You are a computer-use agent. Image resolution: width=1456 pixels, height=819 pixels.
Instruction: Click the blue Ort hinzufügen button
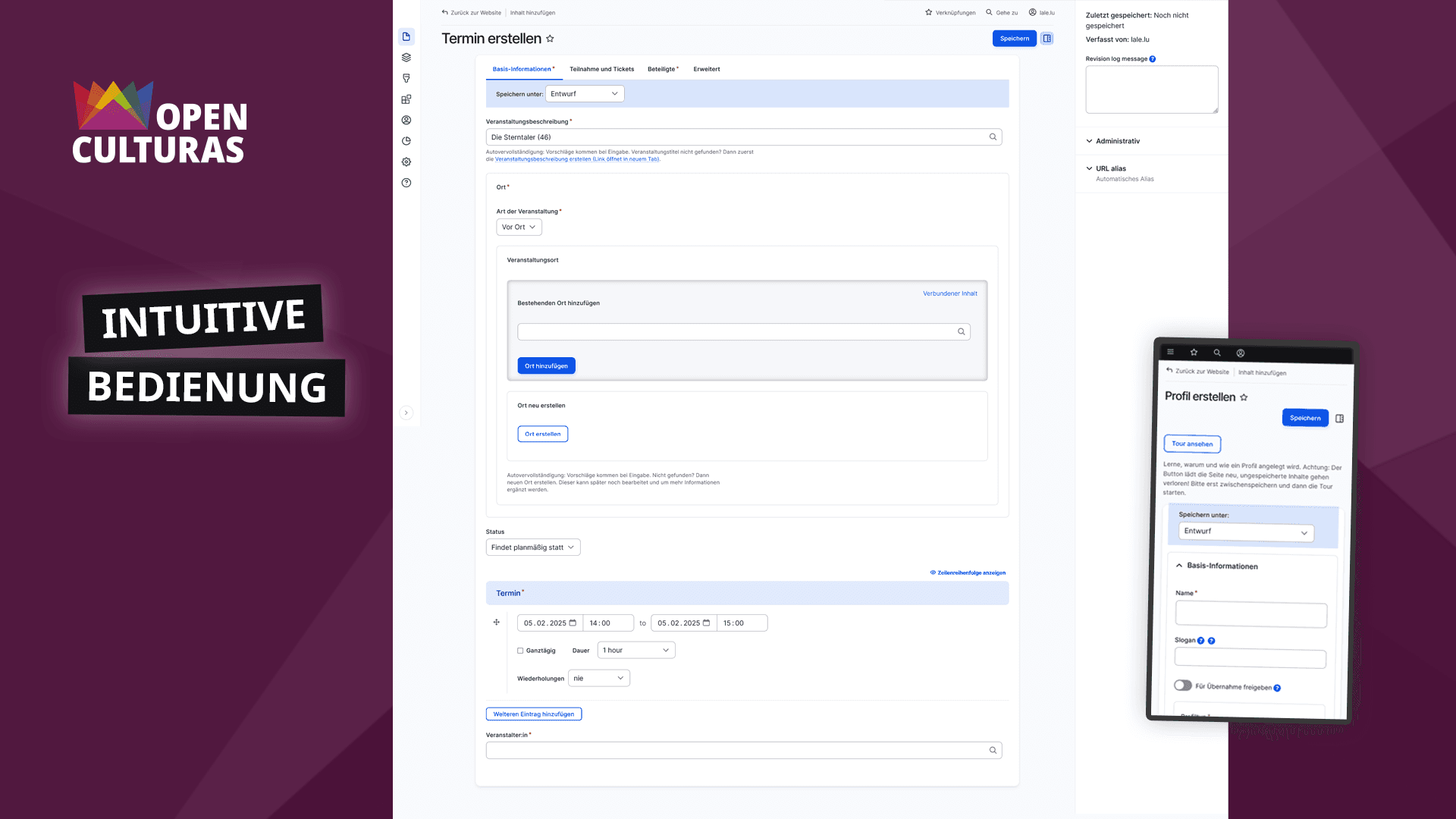[x=546, y=366]
